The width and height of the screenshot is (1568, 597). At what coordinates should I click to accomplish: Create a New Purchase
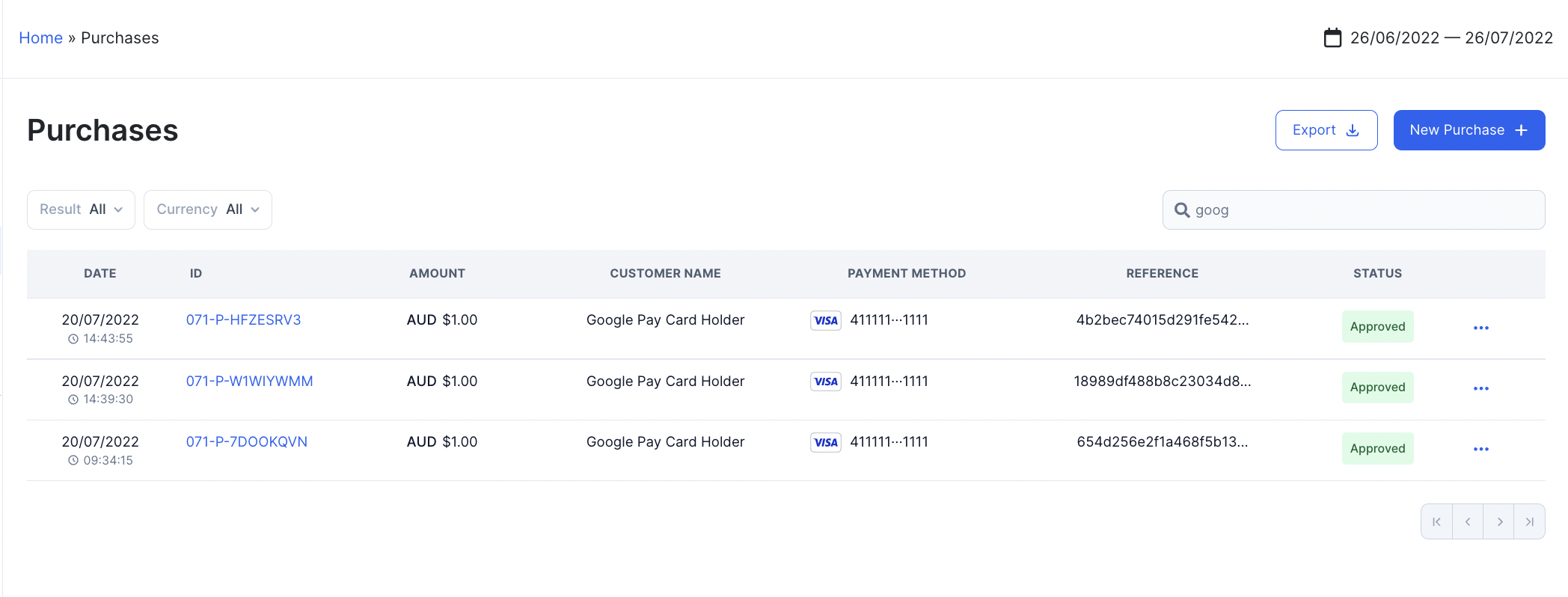[x=1469, y=130]
